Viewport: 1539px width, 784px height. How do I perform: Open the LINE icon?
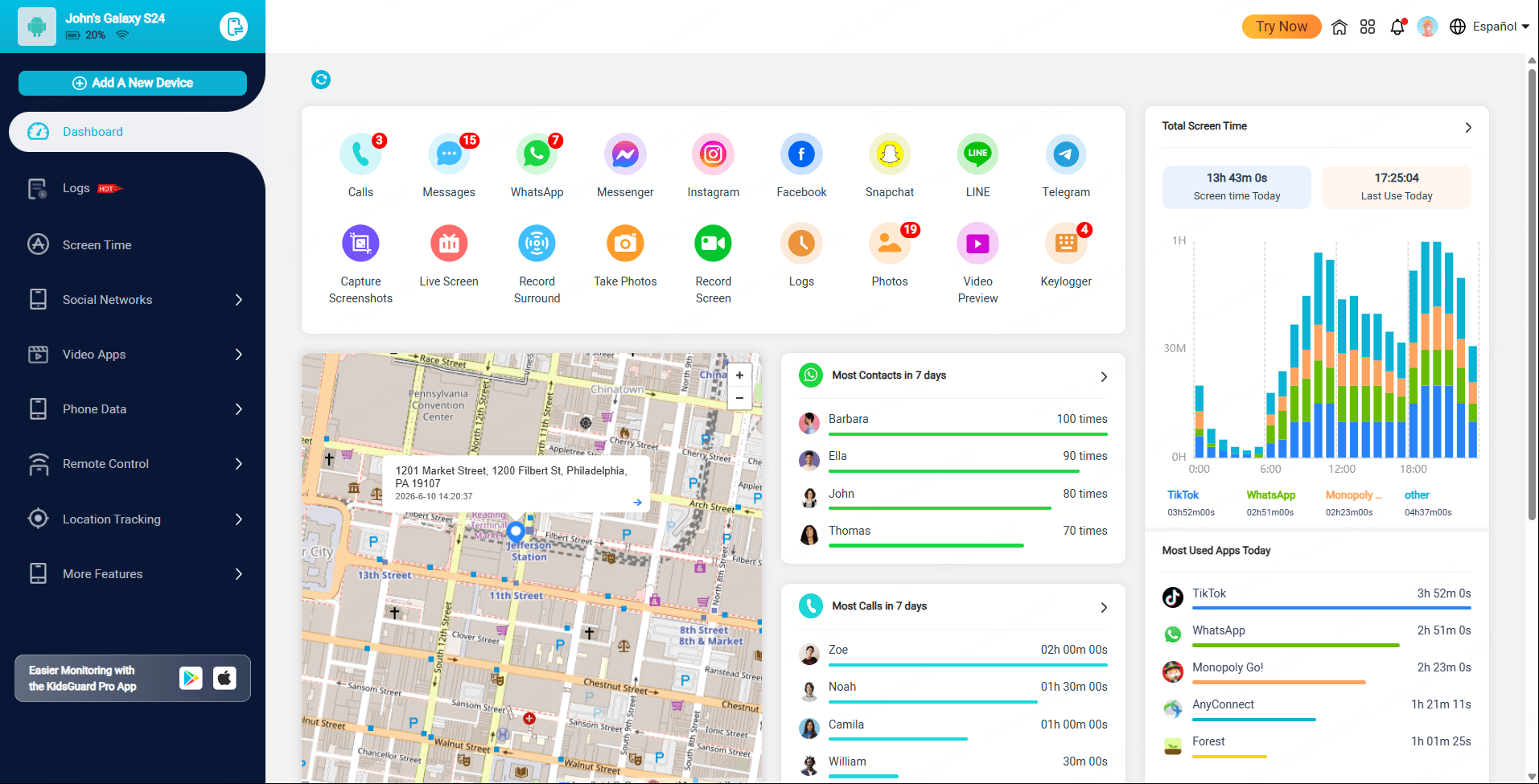coord(977,154)
